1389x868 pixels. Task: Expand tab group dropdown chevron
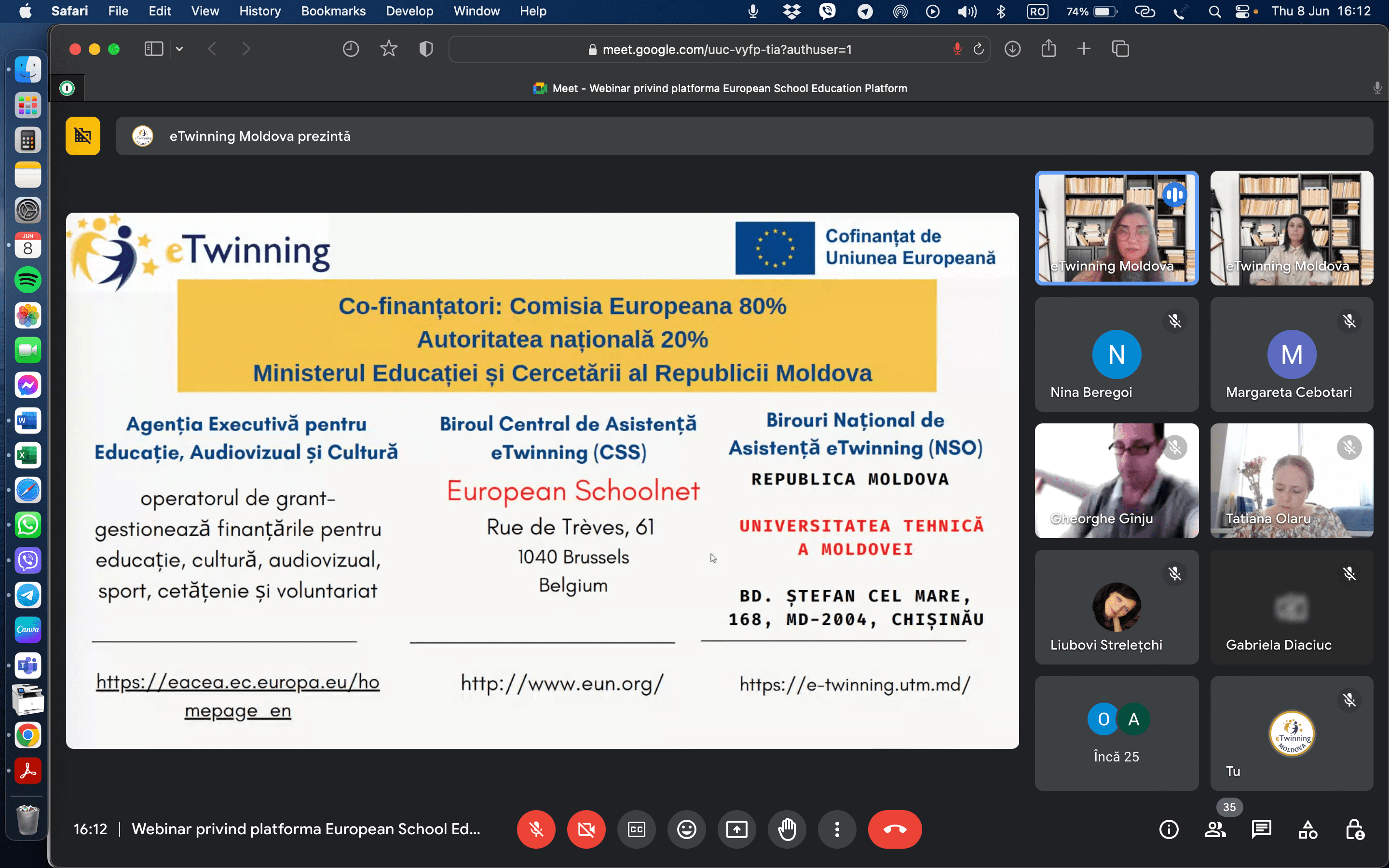coord(179,49)
